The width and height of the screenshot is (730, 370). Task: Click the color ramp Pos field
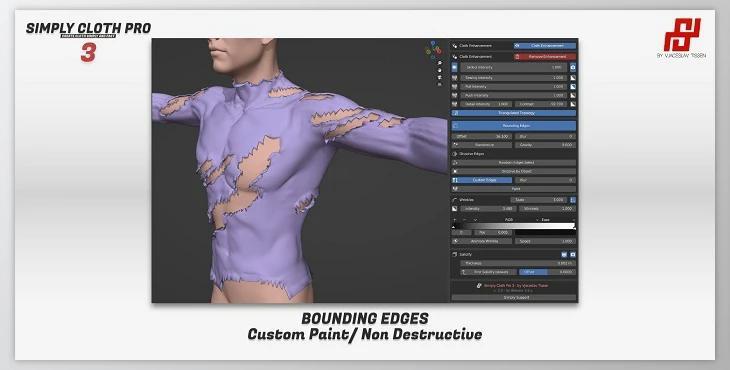point(493,232)
